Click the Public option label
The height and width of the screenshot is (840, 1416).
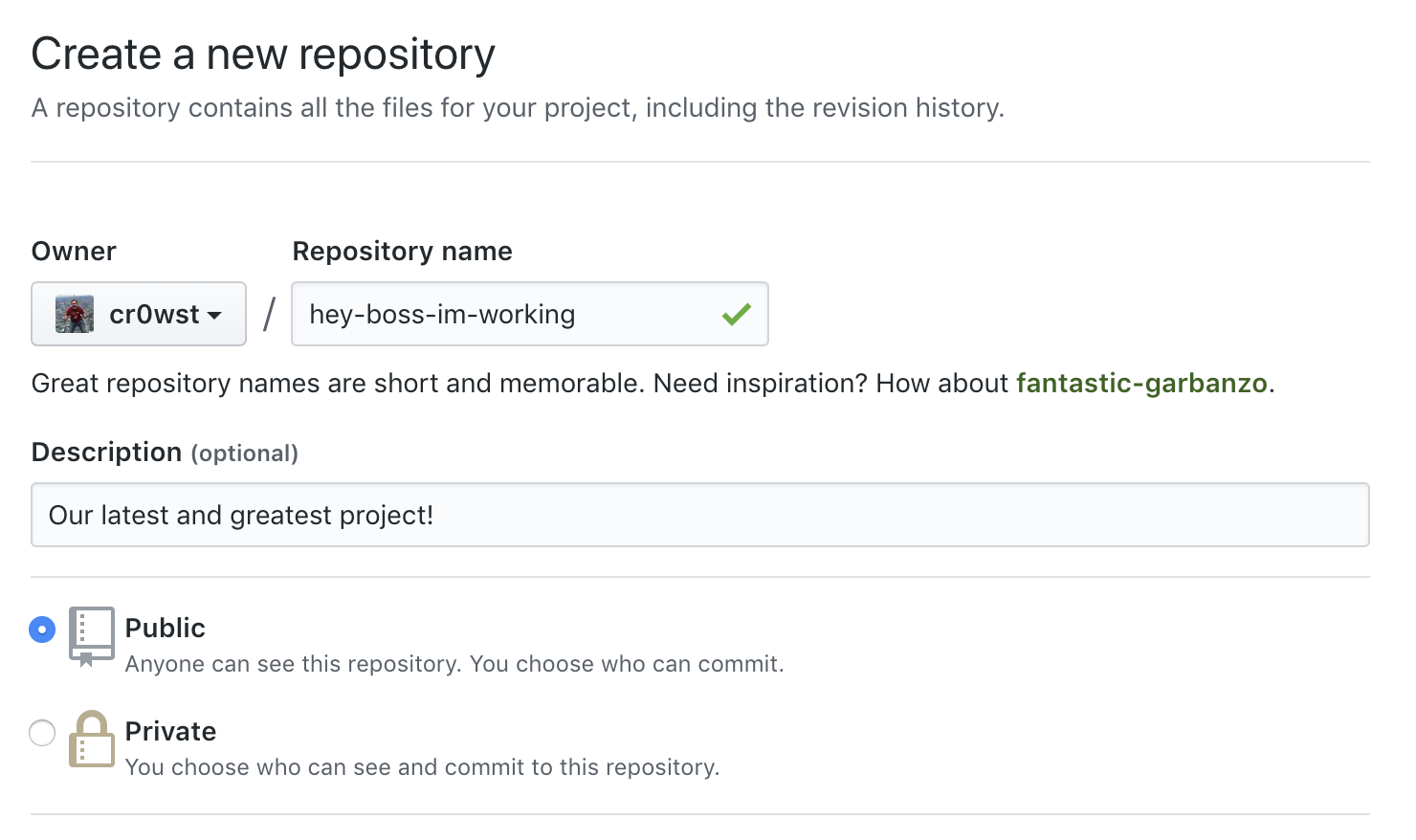pos(166,628)
